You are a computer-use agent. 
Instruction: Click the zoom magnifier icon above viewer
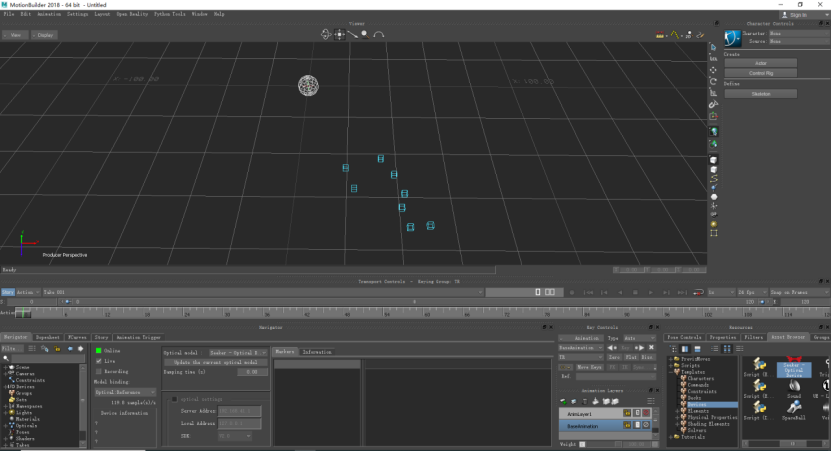365,34
